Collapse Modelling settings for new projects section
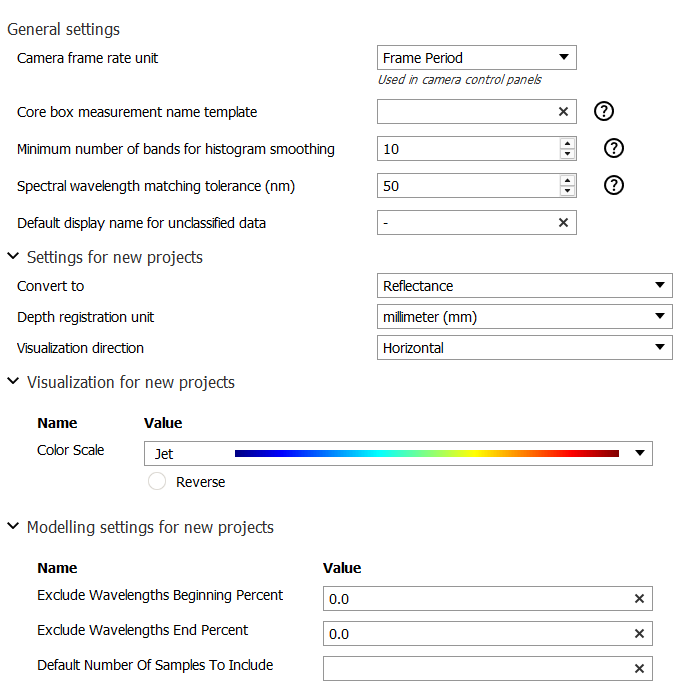 [x=13, y=527]
